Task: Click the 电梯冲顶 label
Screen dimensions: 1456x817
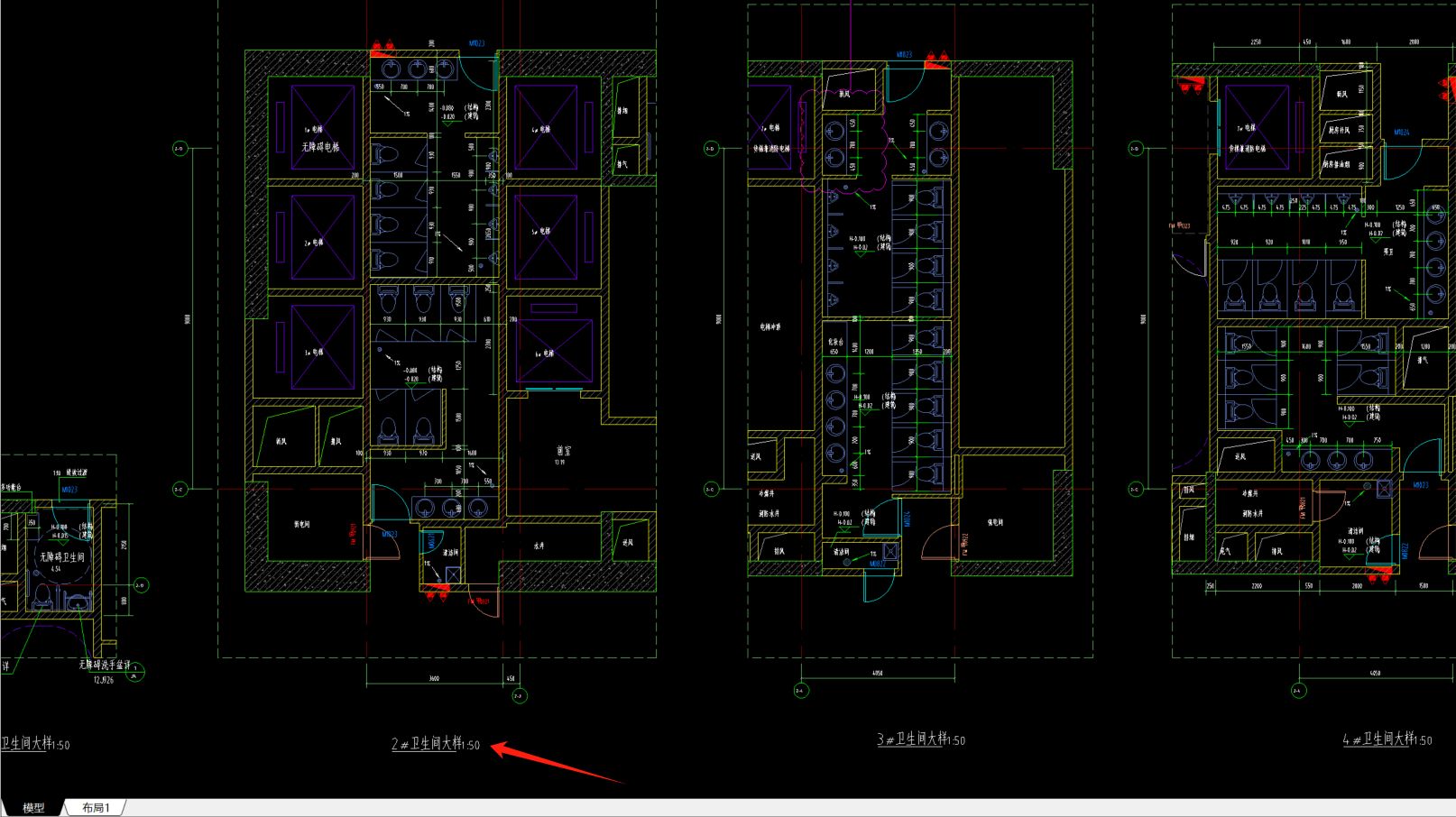Action: pos(770,326)
